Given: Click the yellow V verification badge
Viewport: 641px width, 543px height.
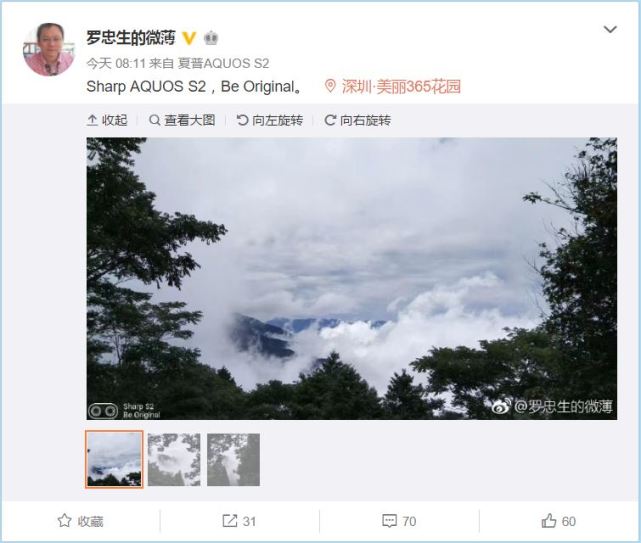Looking at the screenshot, I should tap(189, 38).
